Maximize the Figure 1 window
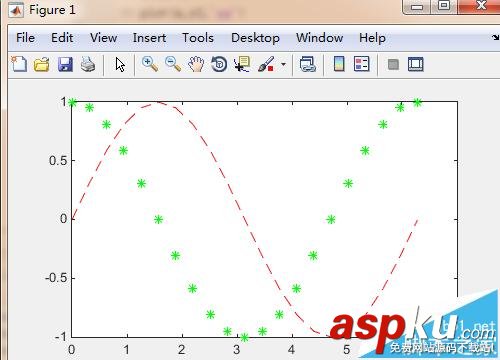 click(x=444, y=6)
